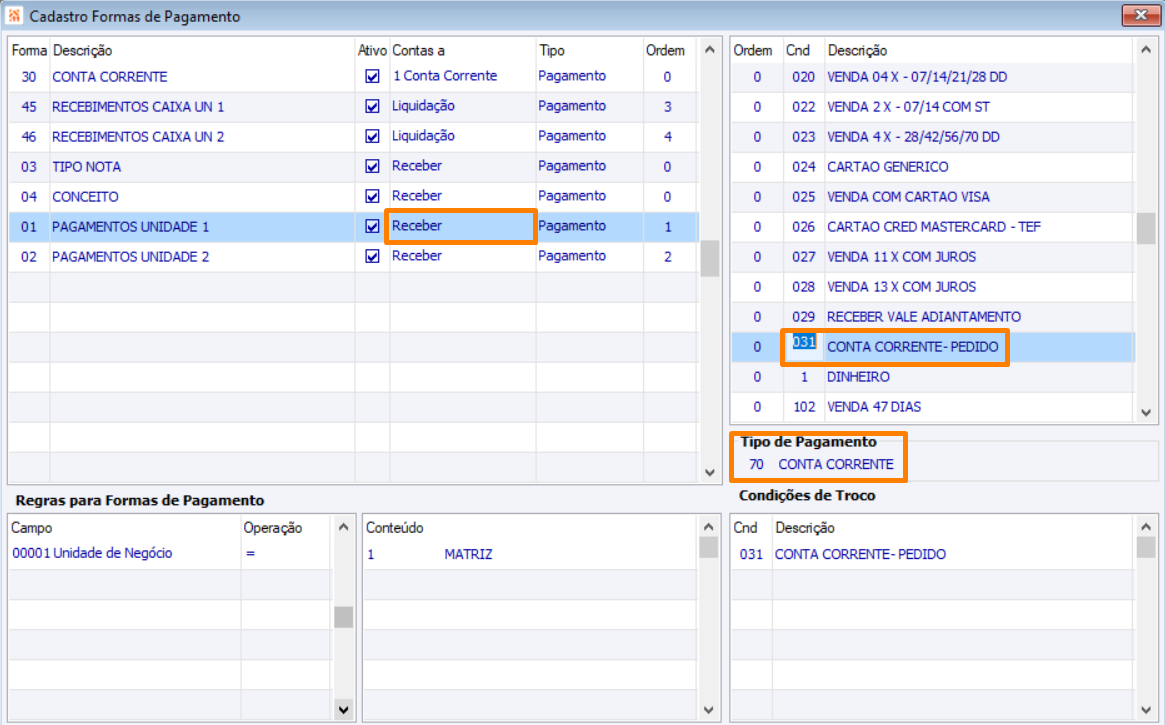Click down arrow of payment forms list scrollbar
The height and width of the screenshot is (725, 1165).
[710, 472]
